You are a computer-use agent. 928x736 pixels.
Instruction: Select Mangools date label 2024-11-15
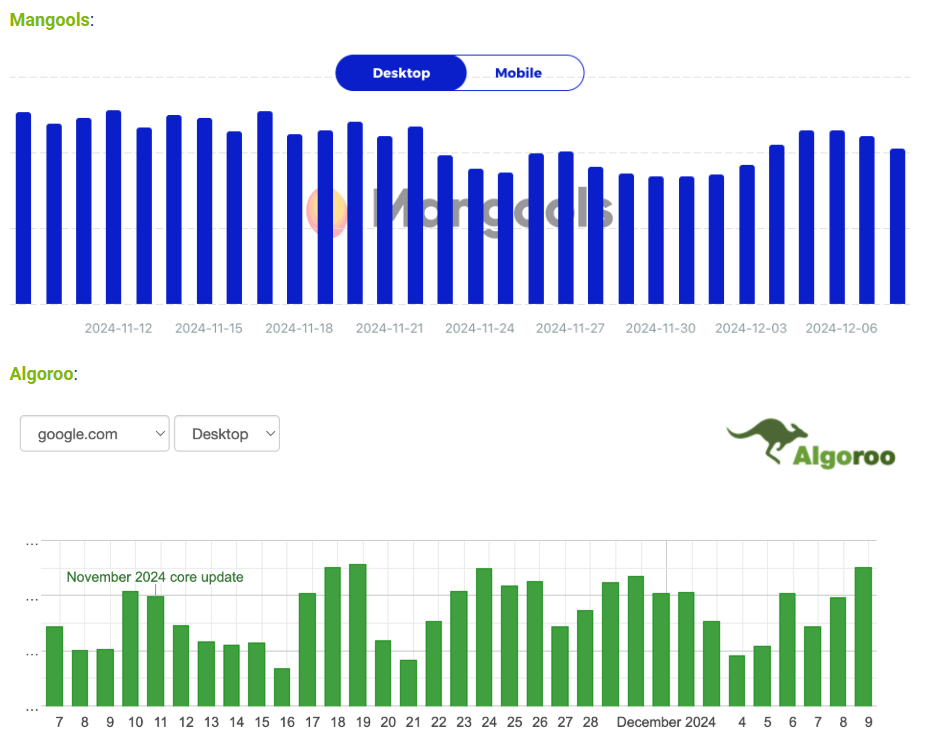(208, 328)
